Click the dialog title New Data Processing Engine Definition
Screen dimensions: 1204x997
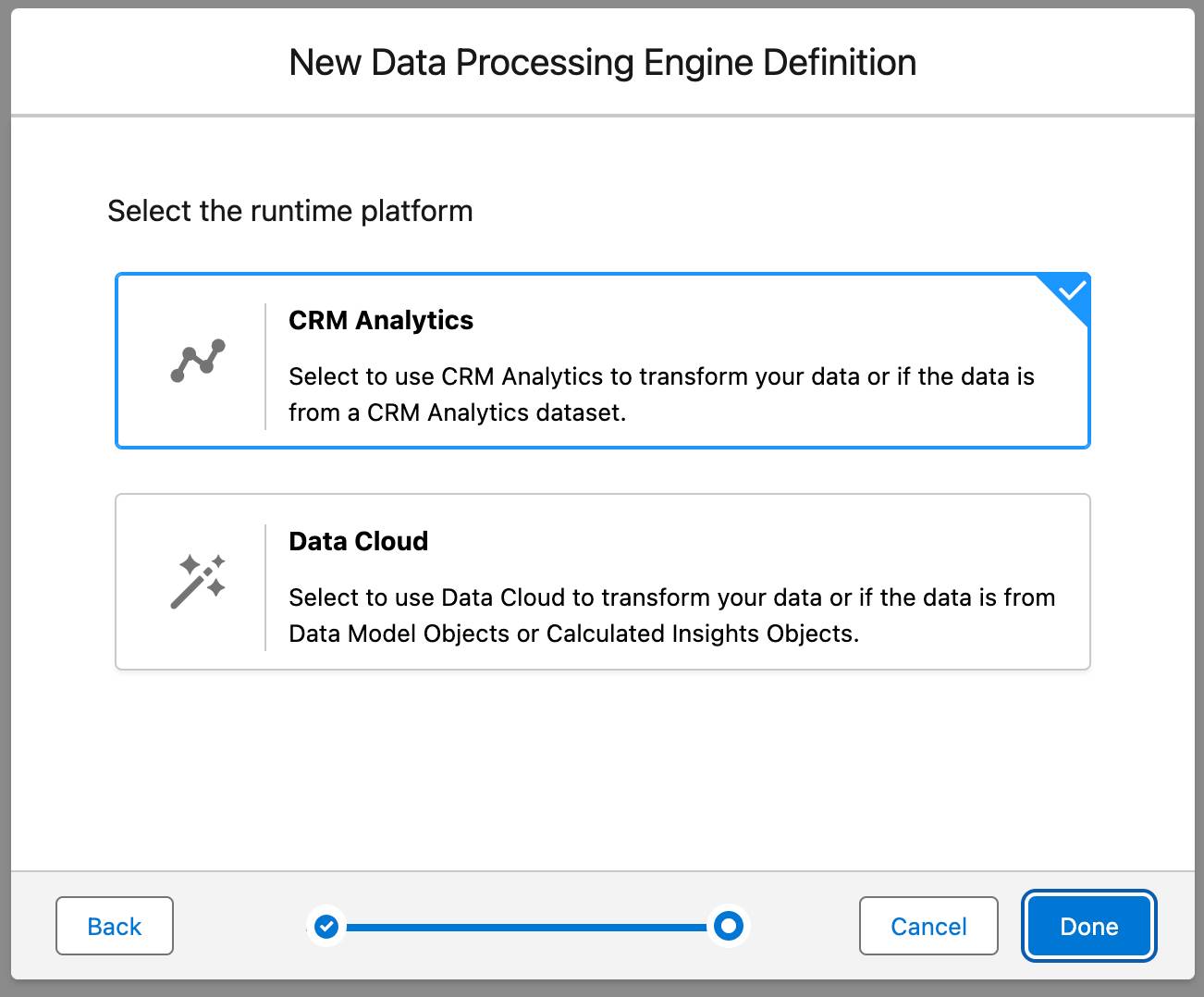tap(602, 62)
